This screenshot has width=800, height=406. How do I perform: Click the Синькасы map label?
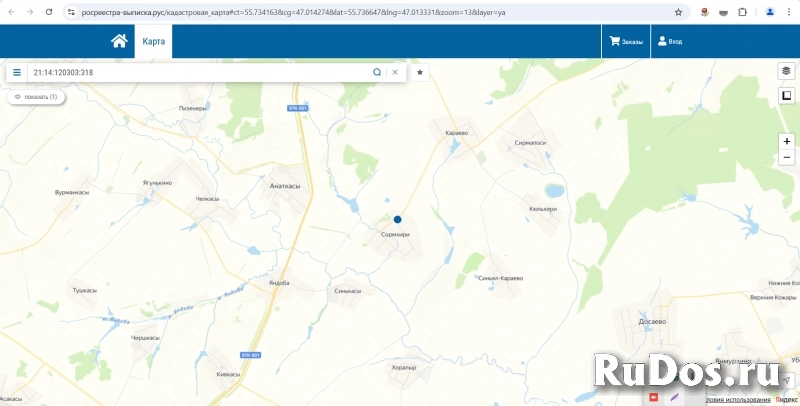click(x=347, y=291)
